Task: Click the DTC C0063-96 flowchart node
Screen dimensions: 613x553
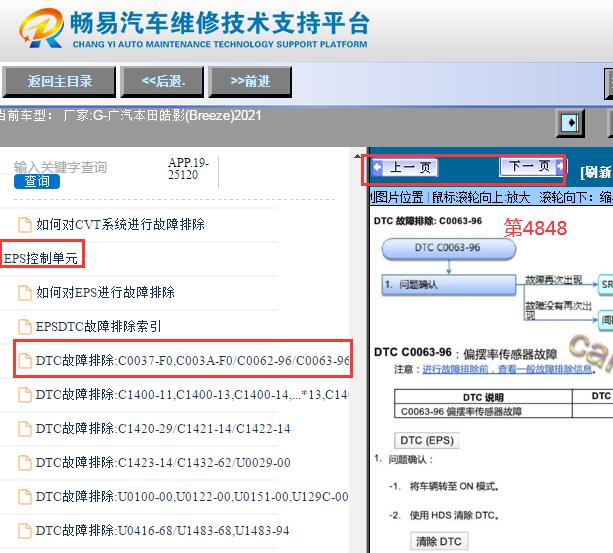Action: tap(448, 249)
